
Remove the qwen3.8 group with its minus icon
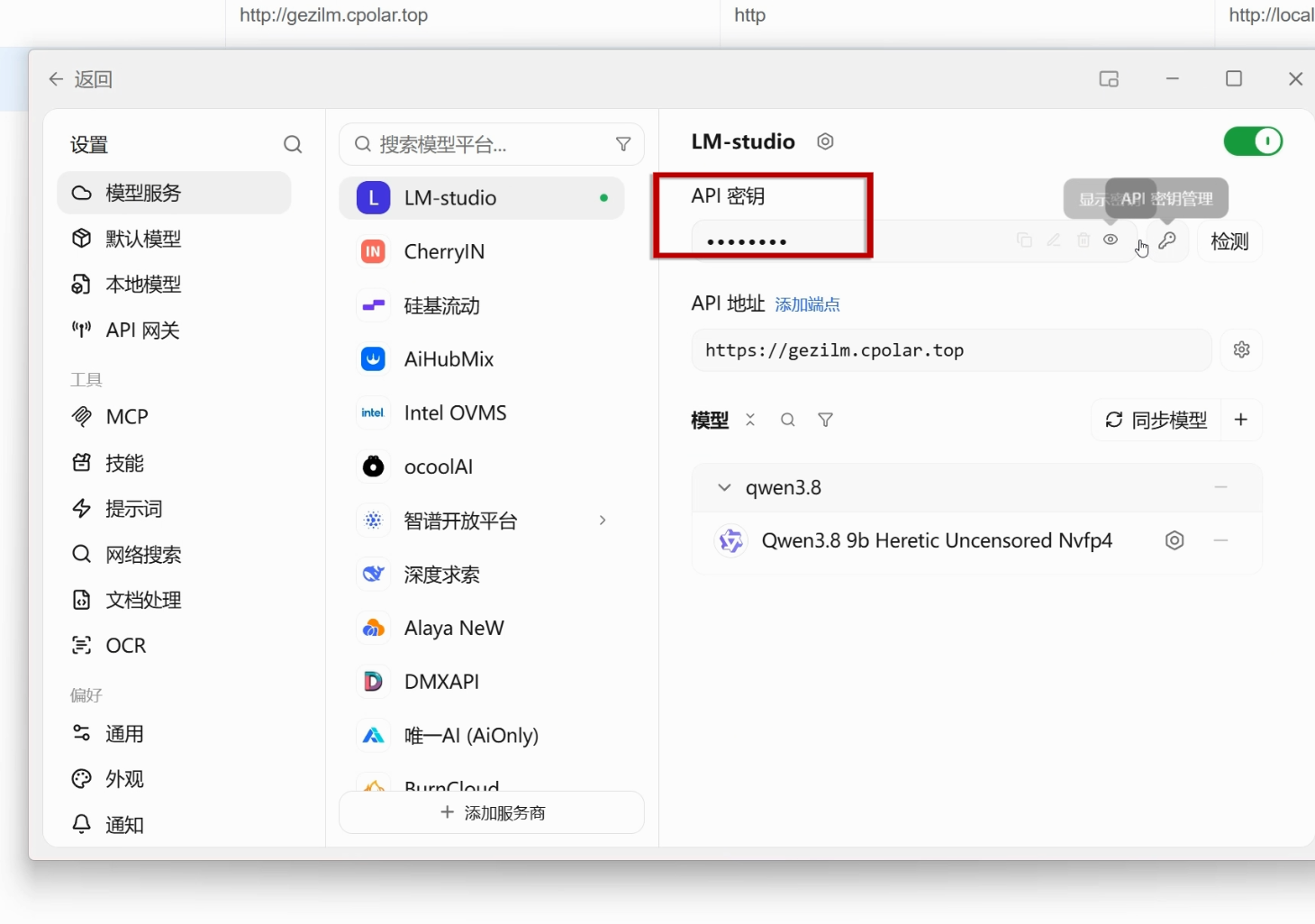(1221, 487)
